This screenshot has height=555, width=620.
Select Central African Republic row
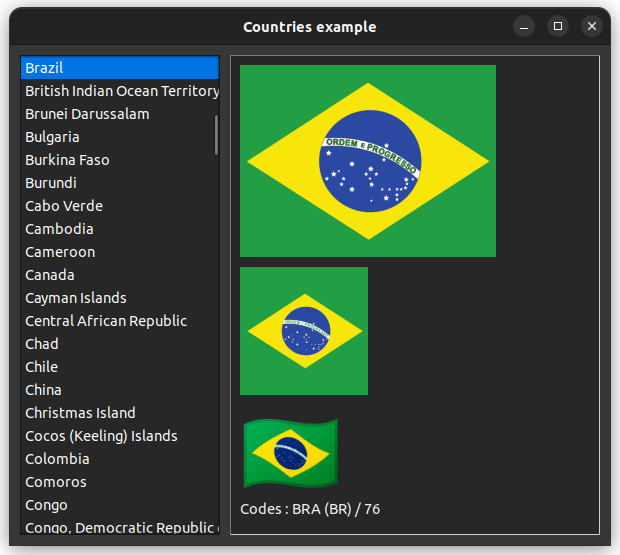tap(120, 321)
